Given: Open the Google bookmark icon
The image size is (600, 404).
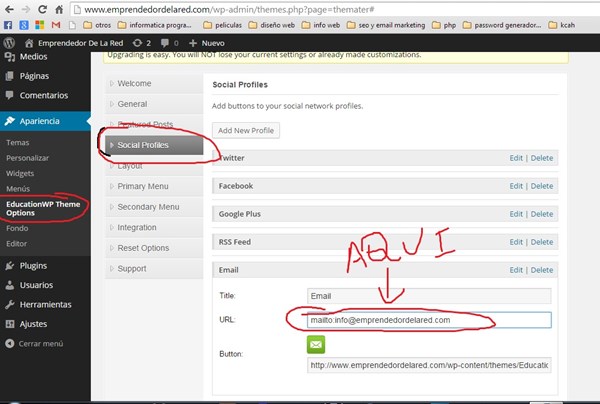Looking at the screenshot, I should coord(24,25).
